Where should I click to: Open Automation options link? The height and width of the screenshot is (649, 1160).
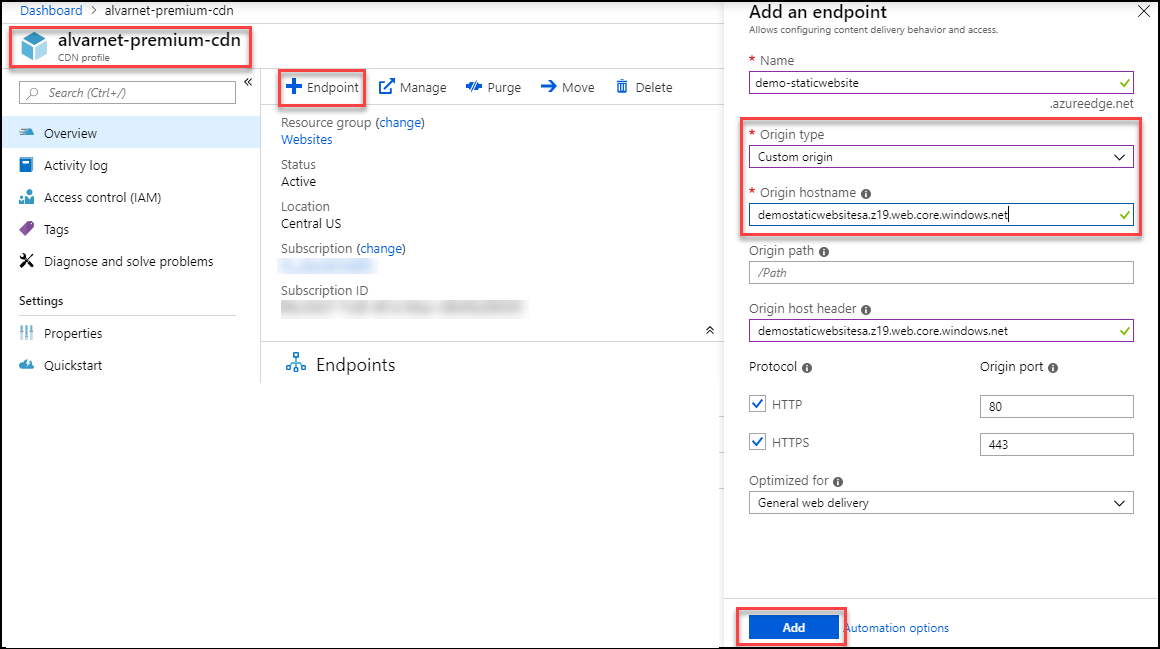coord(897,628)
